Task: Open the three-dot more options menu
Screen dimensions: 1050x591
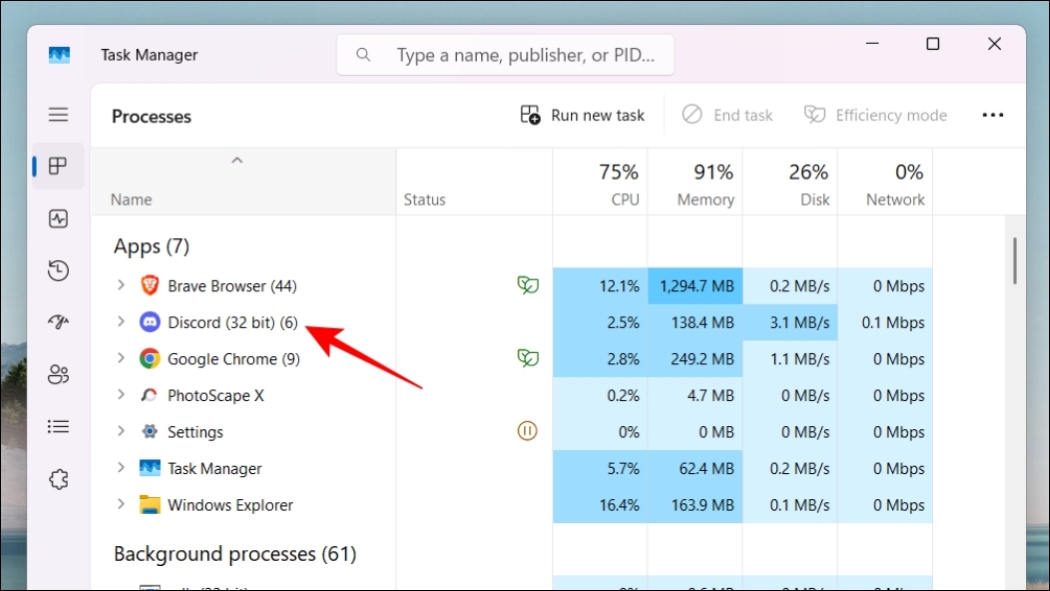Action: coord(992,115)
